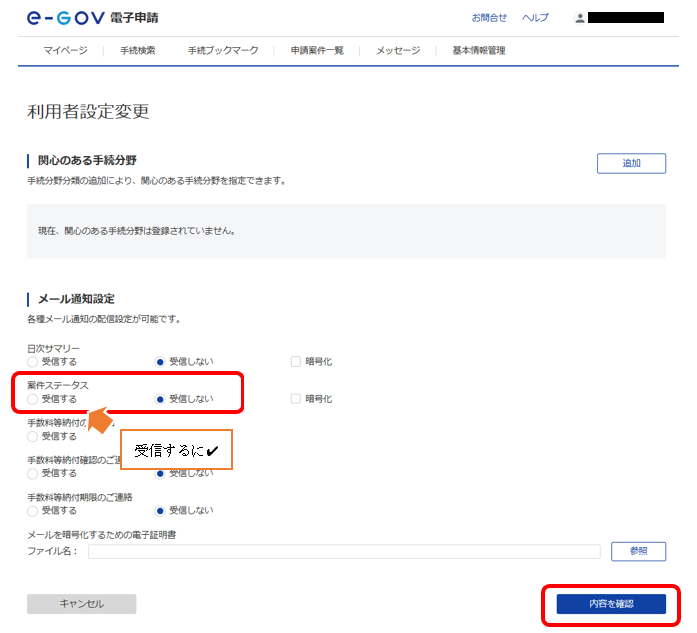This screenshot has width=697, height=633.
Task: Open 基本情報管理 navigation item
Action: coord(478,50)
